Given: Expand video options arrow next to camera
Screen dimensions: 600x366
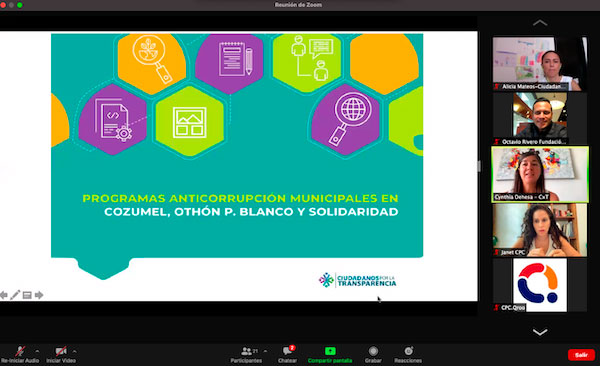Looking at the screenshot, I should coord(74,351).
